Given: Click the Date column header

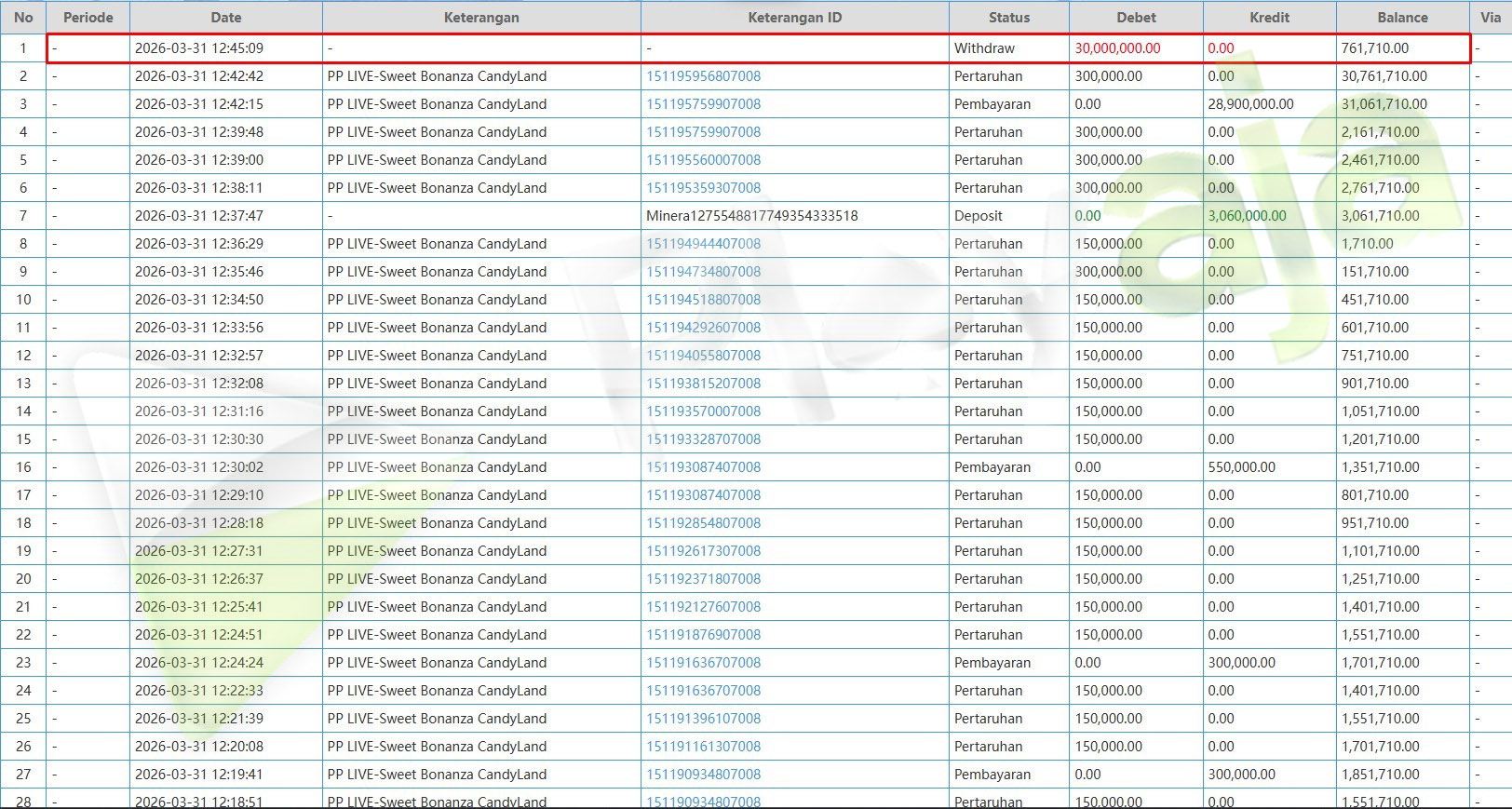Looking at the screenshot, I should tap(225, 17).
